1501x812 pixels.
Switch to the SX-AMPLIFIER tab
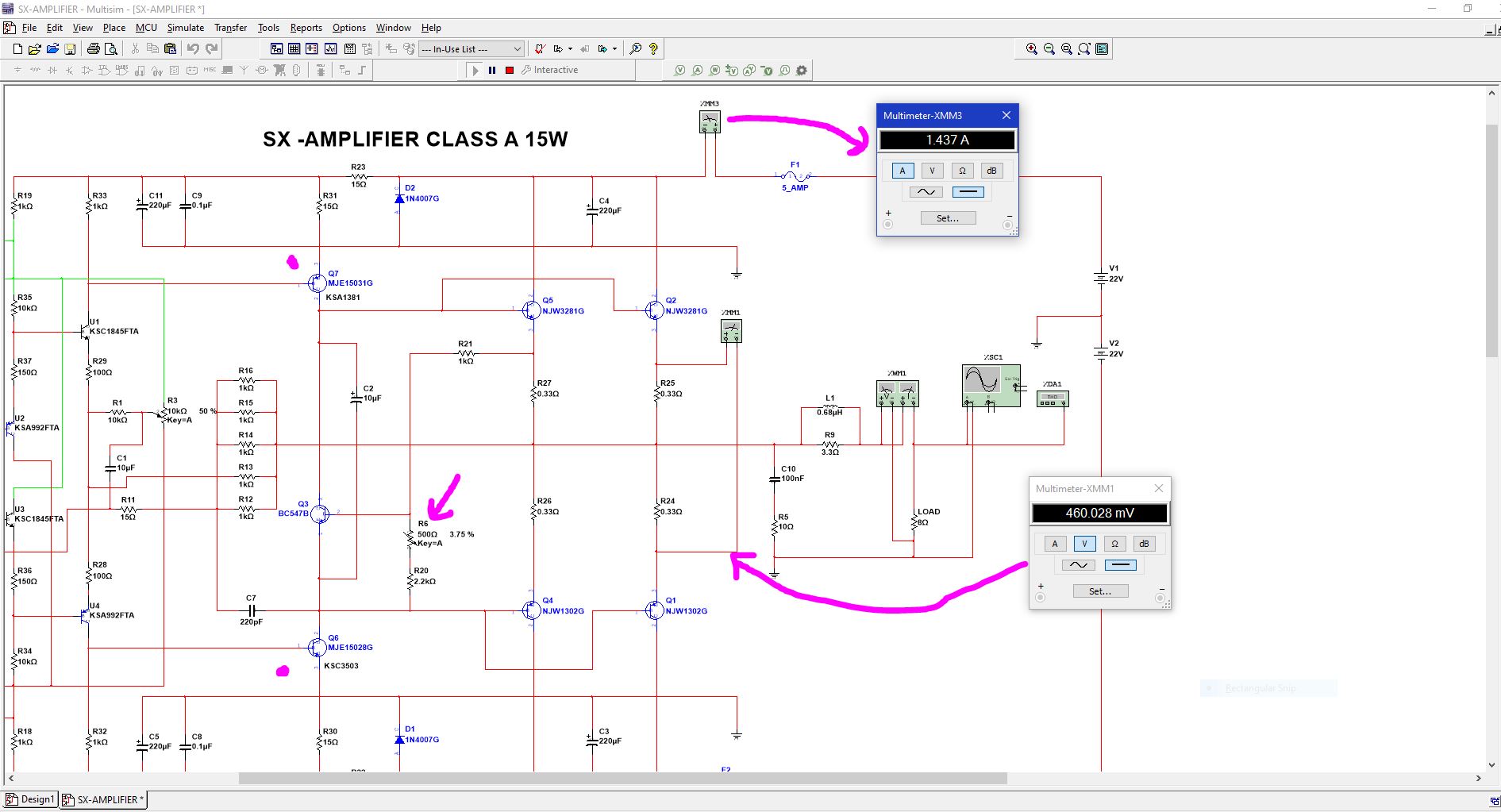(104, 799)
